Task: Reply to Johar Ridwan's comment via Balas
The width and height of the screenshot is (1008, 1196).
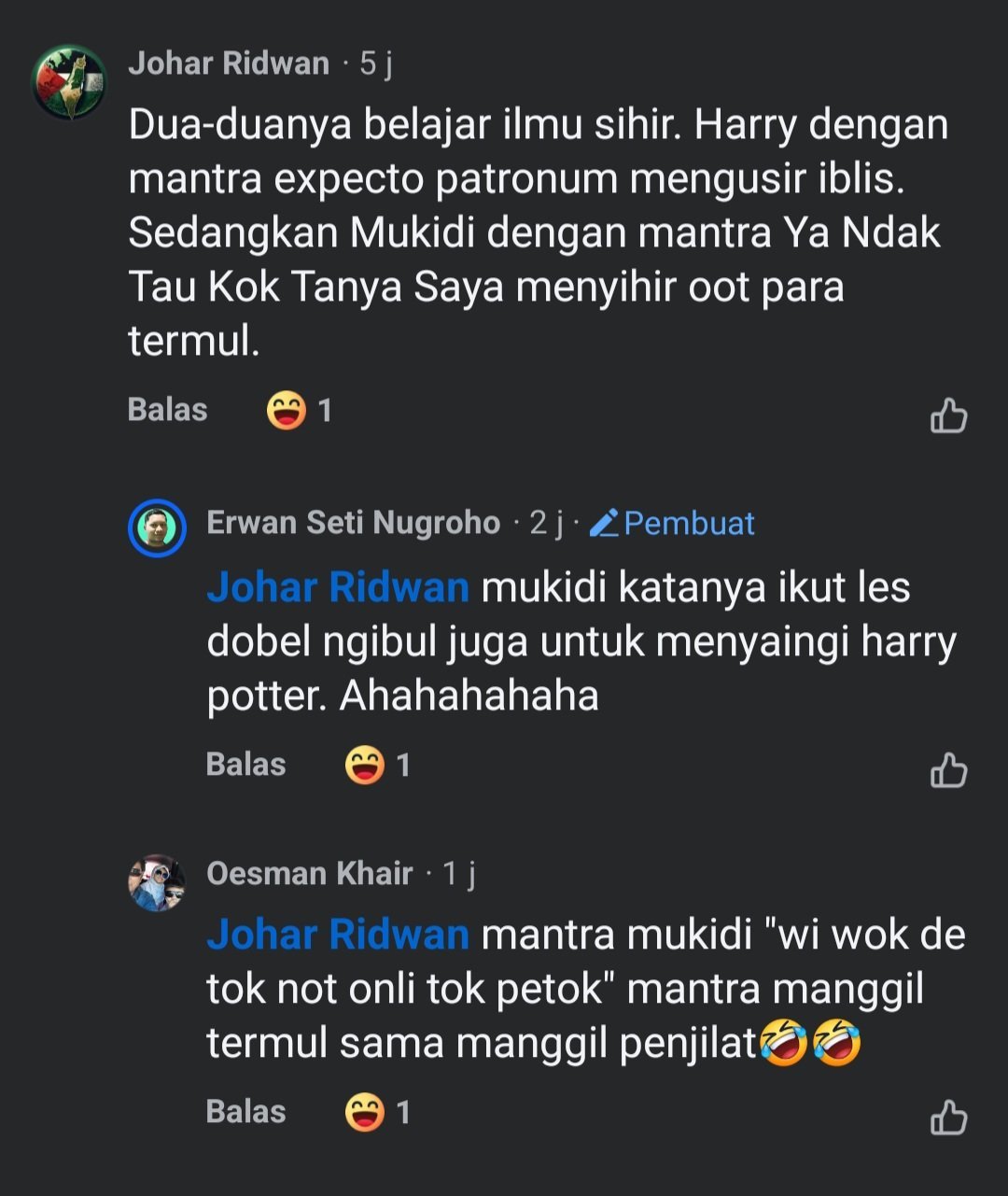Action: pos(168,410)
